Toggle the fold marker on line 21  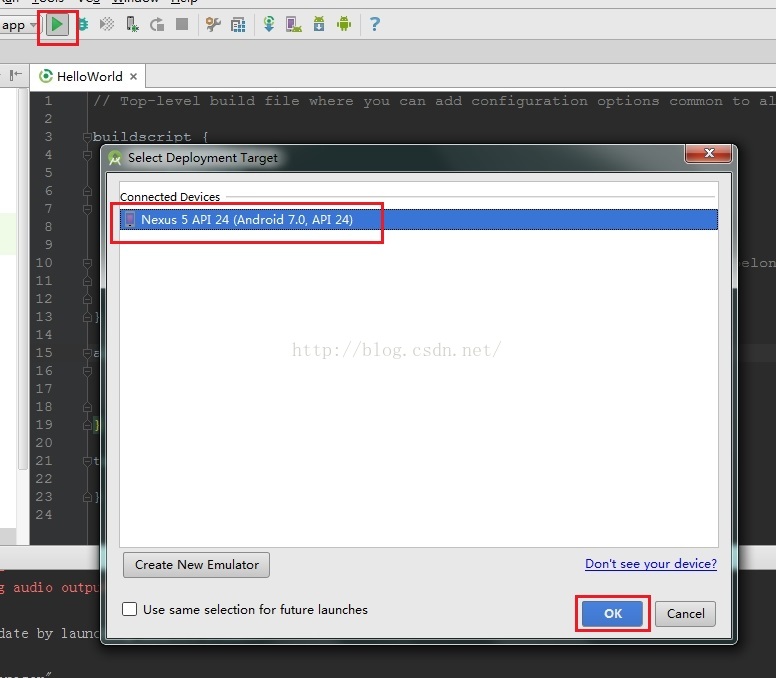(x=87, y=461)
